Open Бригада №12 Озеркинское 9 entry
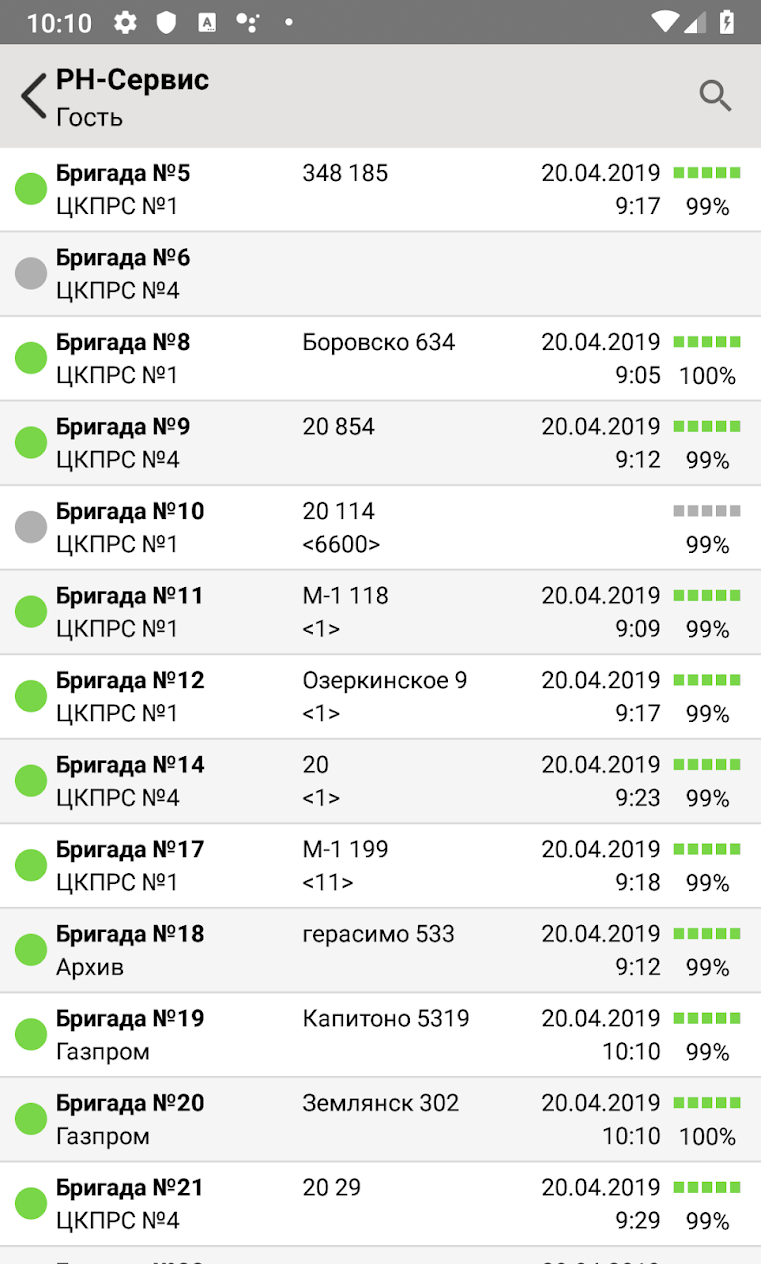 [380, 697]
